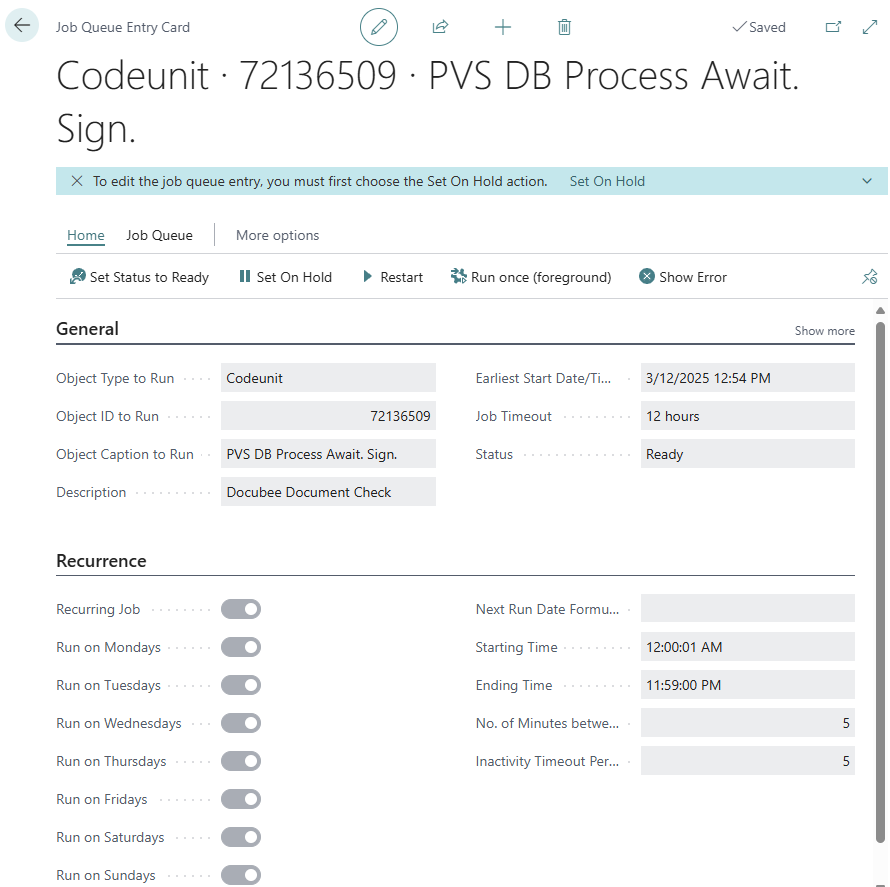Screen dimensions: 890x887
Task: Click Show more in General section
Action: tap(824, 331)
